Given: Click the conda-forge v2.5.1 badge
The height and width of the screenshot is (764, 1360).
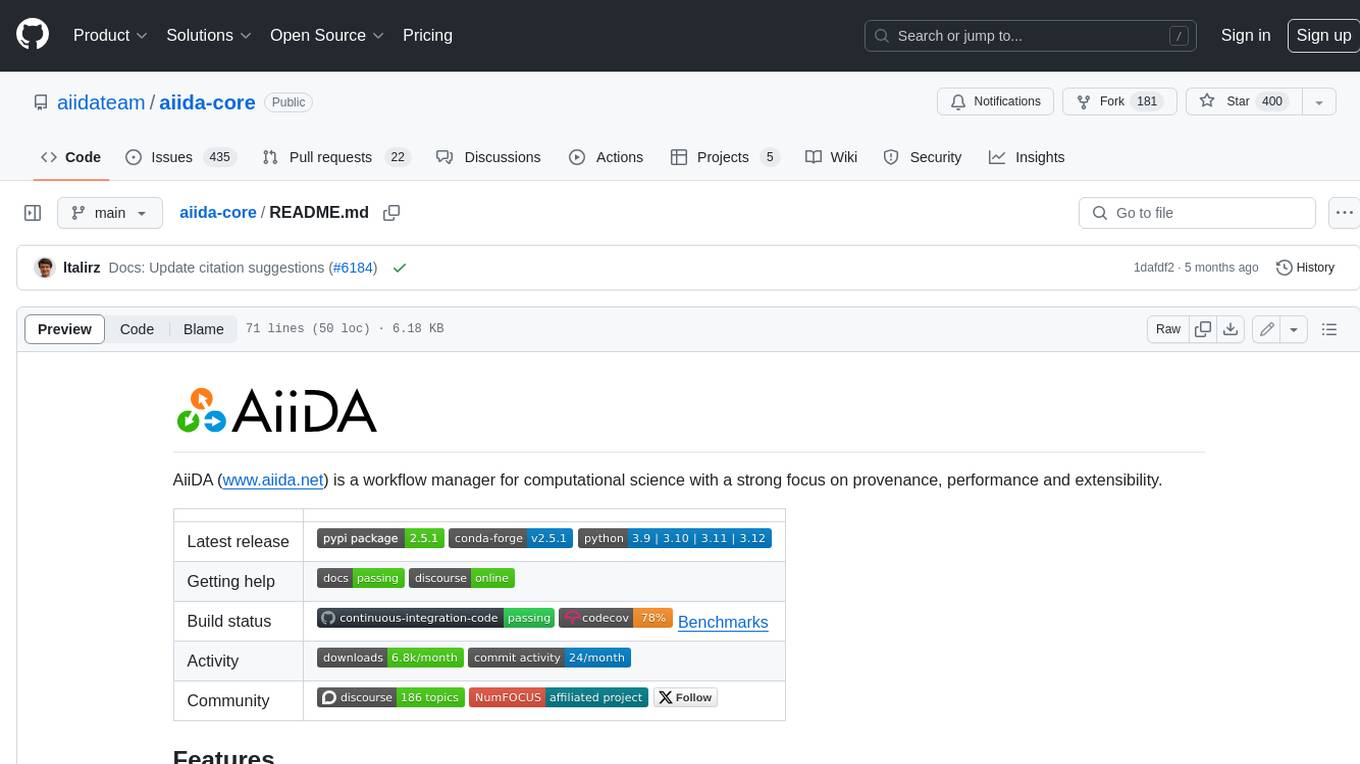Looking at the screenshot, I should coord(510,538).
